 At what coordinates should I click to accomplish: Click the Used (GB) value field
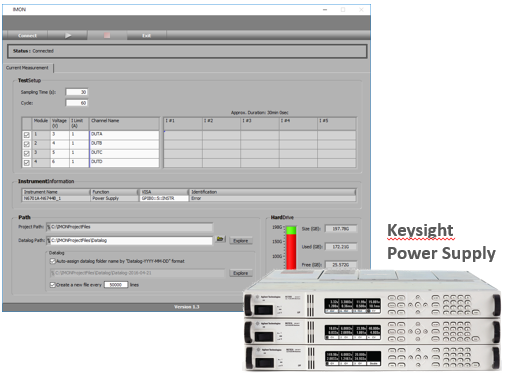341,247
